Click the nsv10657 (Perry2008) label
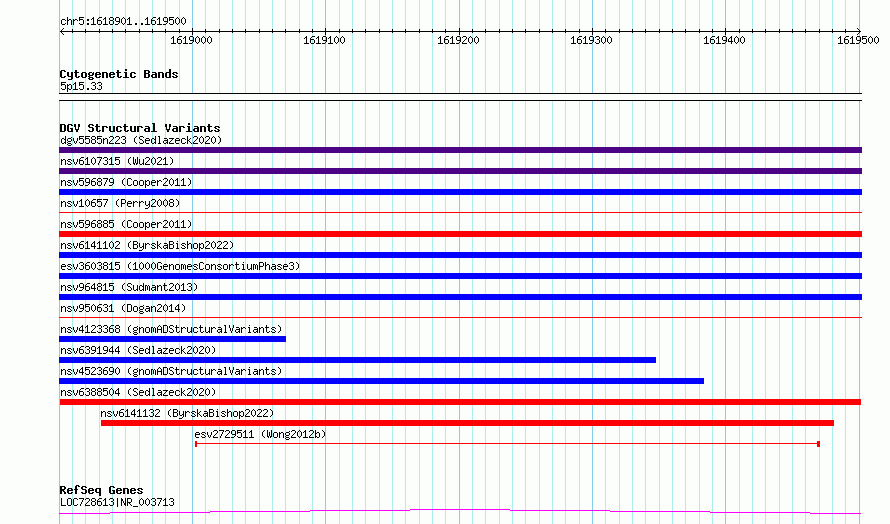The height and width of the screenshot is (524, 890). (120, 203)
